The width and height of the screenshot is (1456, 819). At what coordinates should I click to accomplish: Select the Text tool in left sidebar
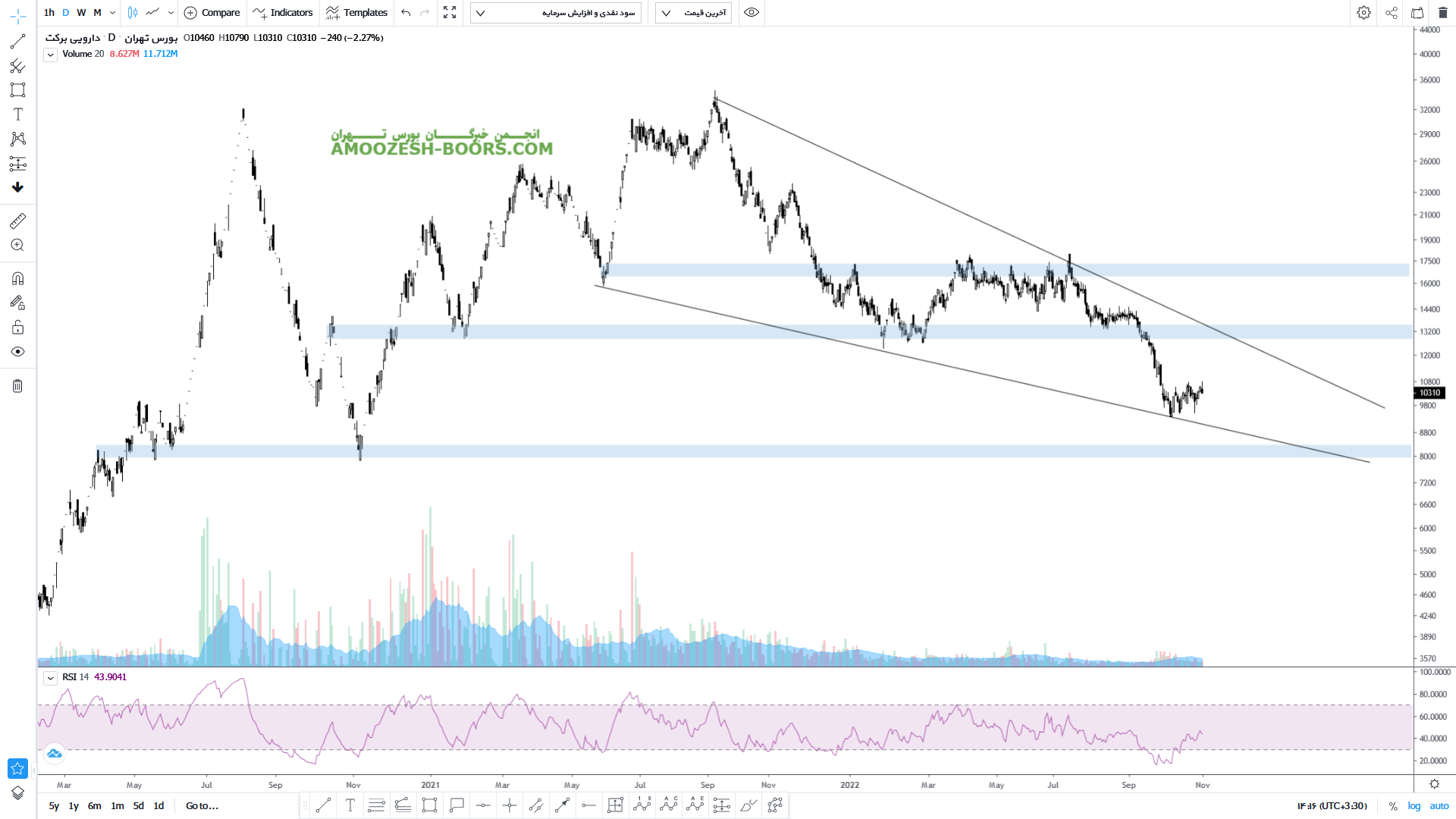click(x=17, y=115)
